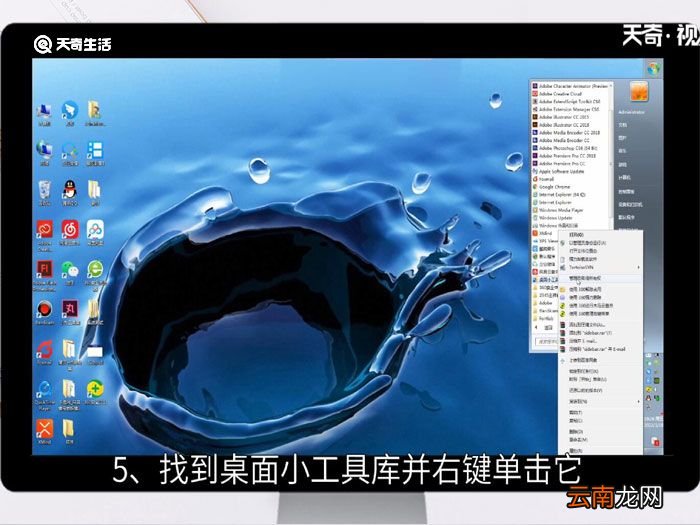This screenshot has height=525, width=700.
Task: Launch Adobe Media Encoder CC 2018
Action: tap(566, 133)
